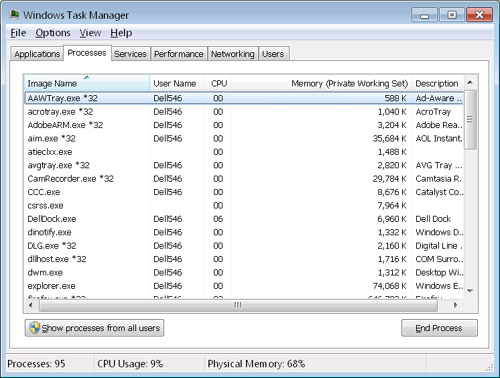Maximize the Task Manager window
Viewport: 500px width, 378px height.
click(452, 15)
